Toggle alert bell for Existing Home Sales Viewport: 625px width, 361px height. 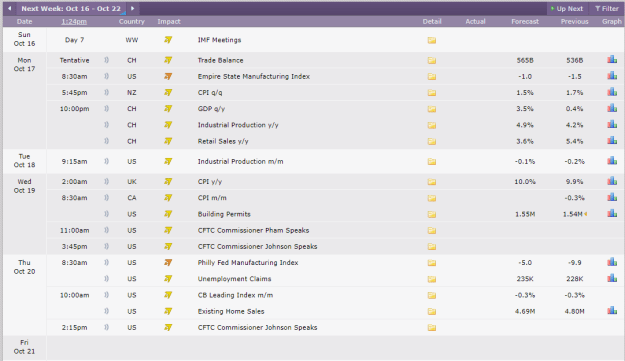106,311
